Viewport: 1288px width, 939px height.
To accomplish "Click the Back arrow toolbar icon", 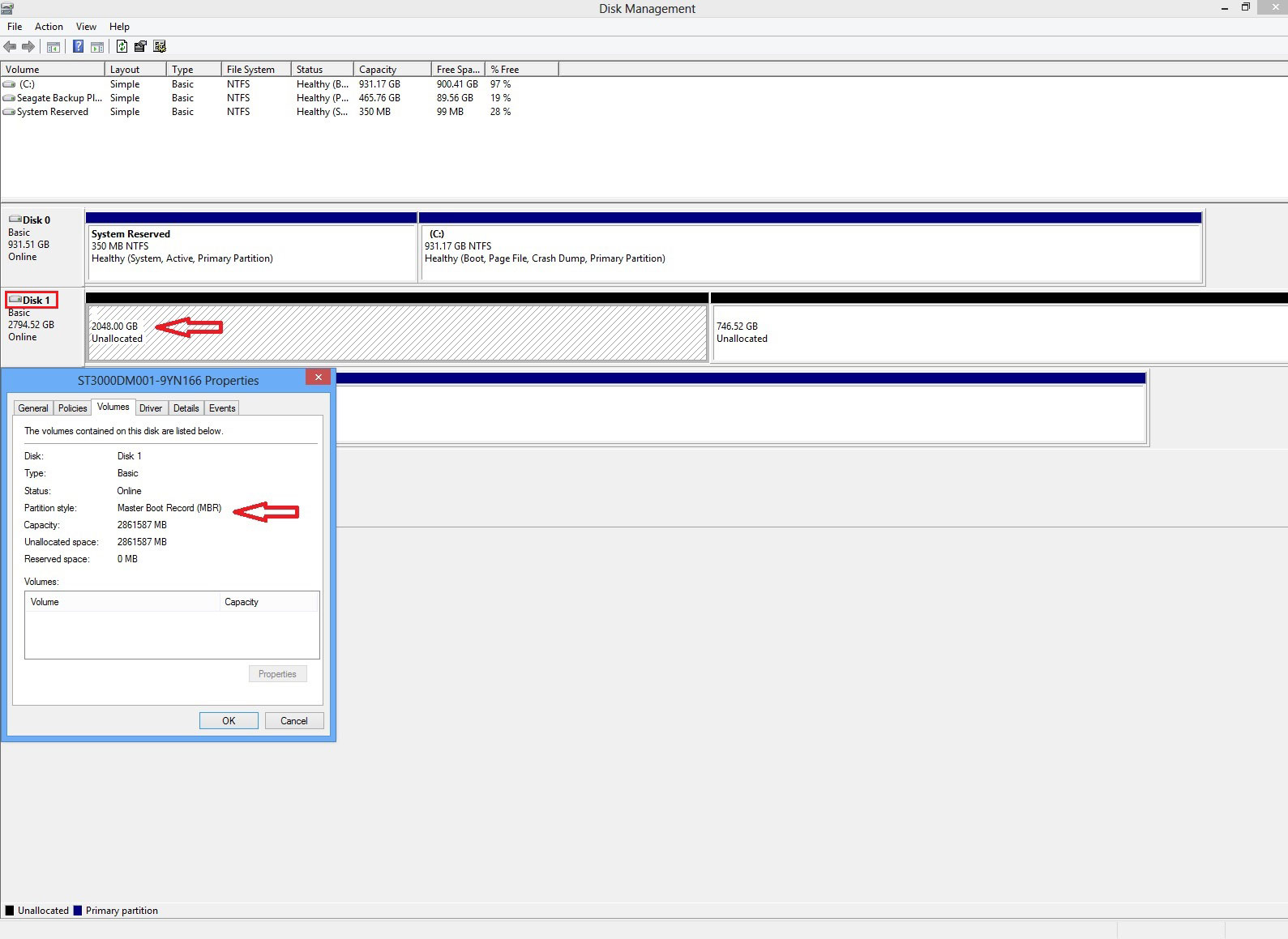I will click(x=10, y=47).
